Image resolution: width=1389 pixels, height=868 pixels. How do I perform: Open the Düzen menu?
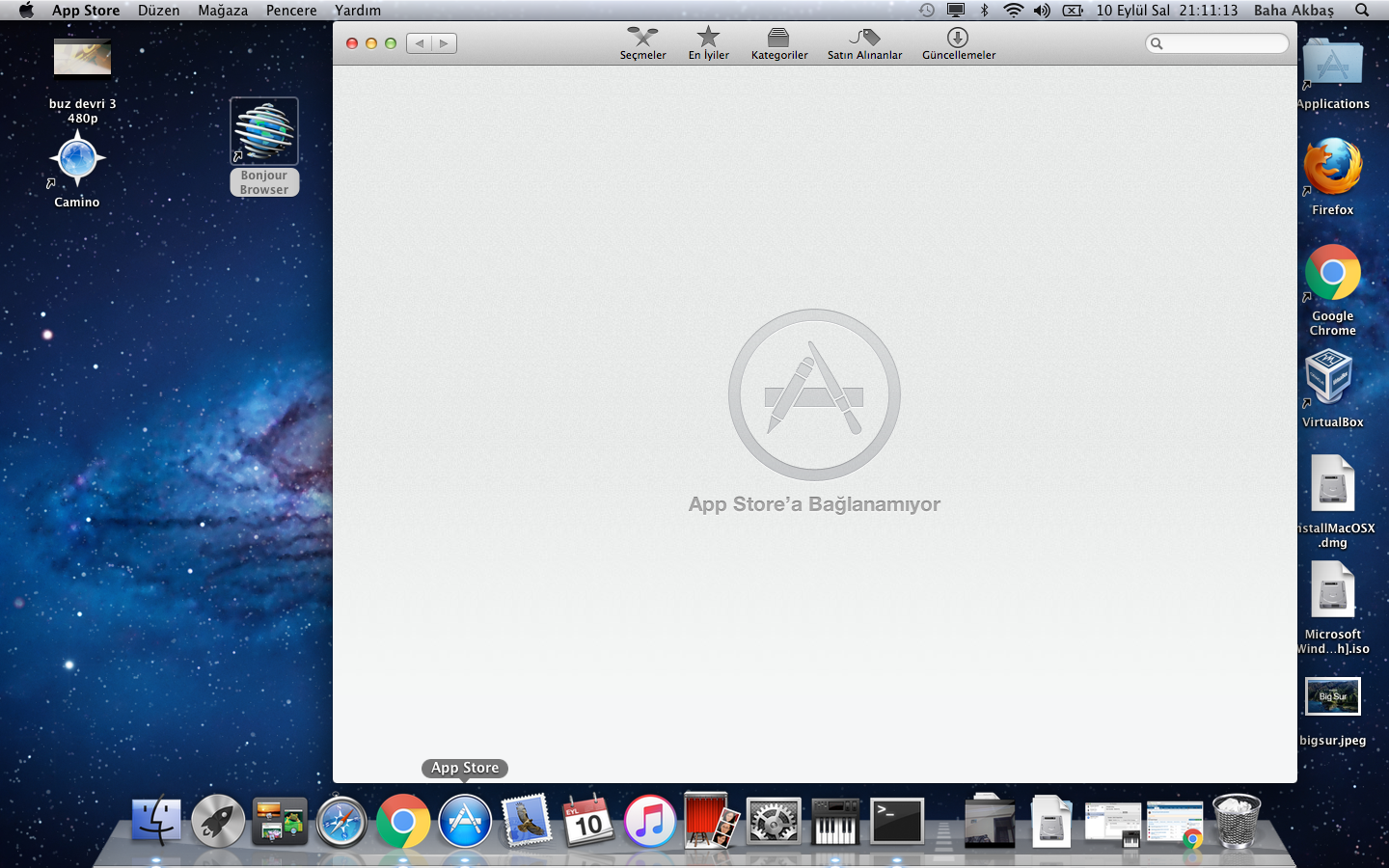tap(159, 11)
